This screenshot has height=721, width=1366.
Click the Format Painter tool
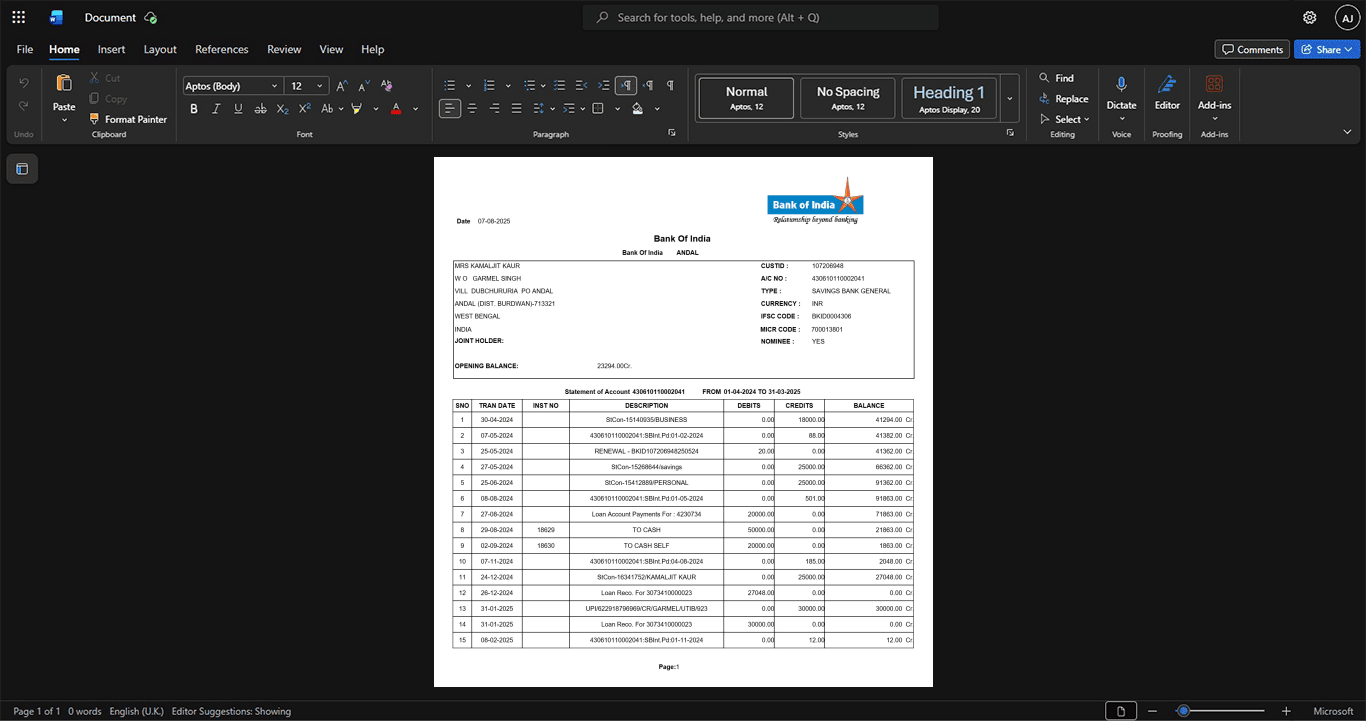[128, 119]
